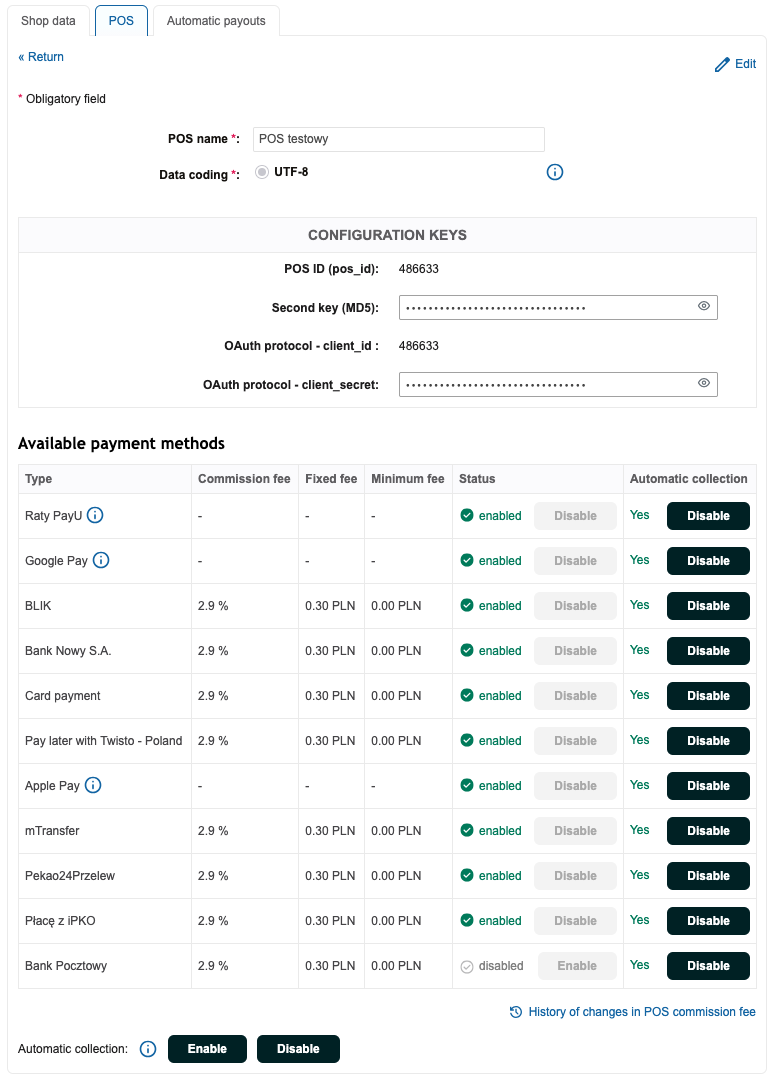Click the Google Pay info icon

click(x=101, y=561)
